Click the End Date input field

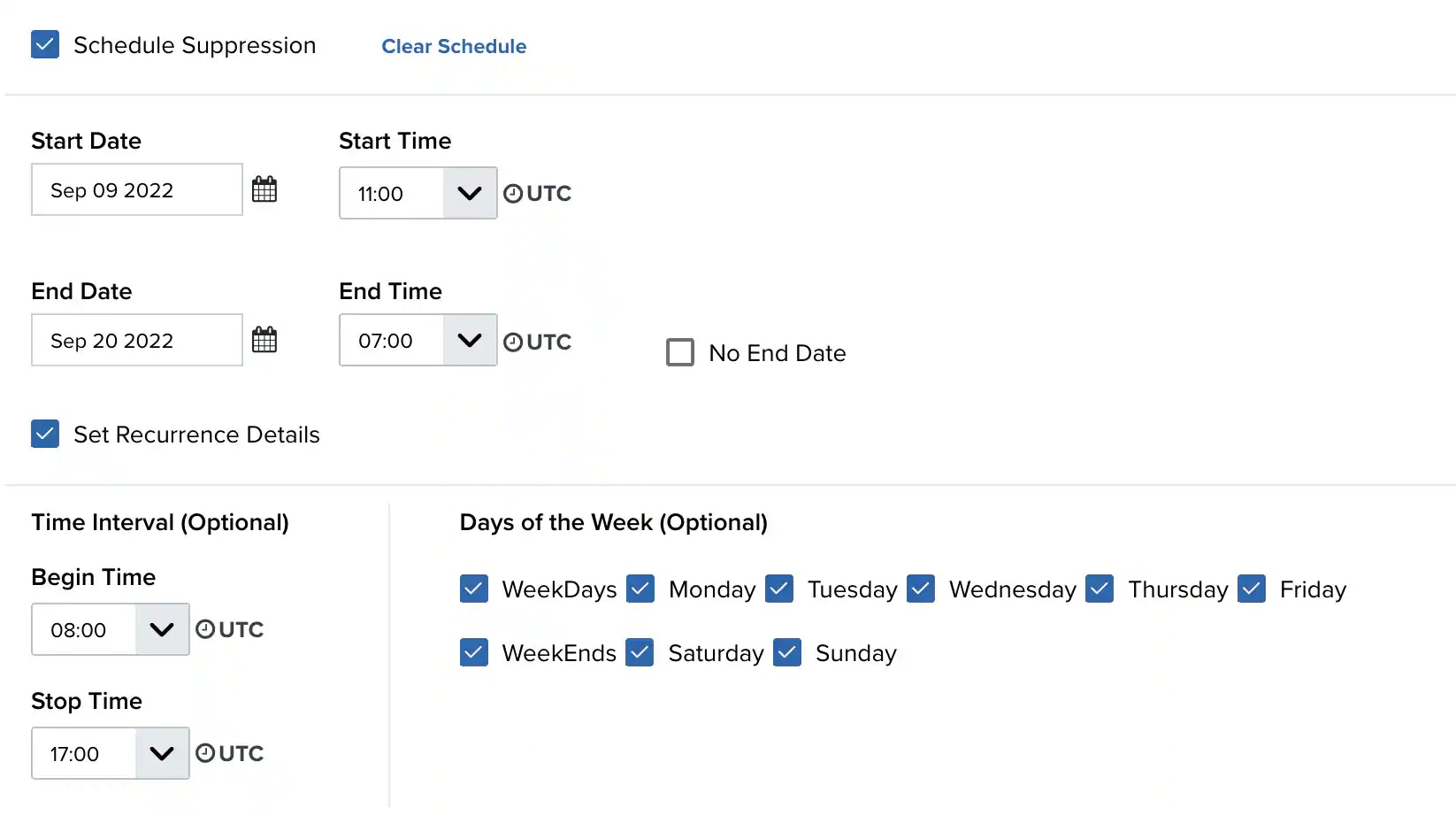[x=137, y=340]
